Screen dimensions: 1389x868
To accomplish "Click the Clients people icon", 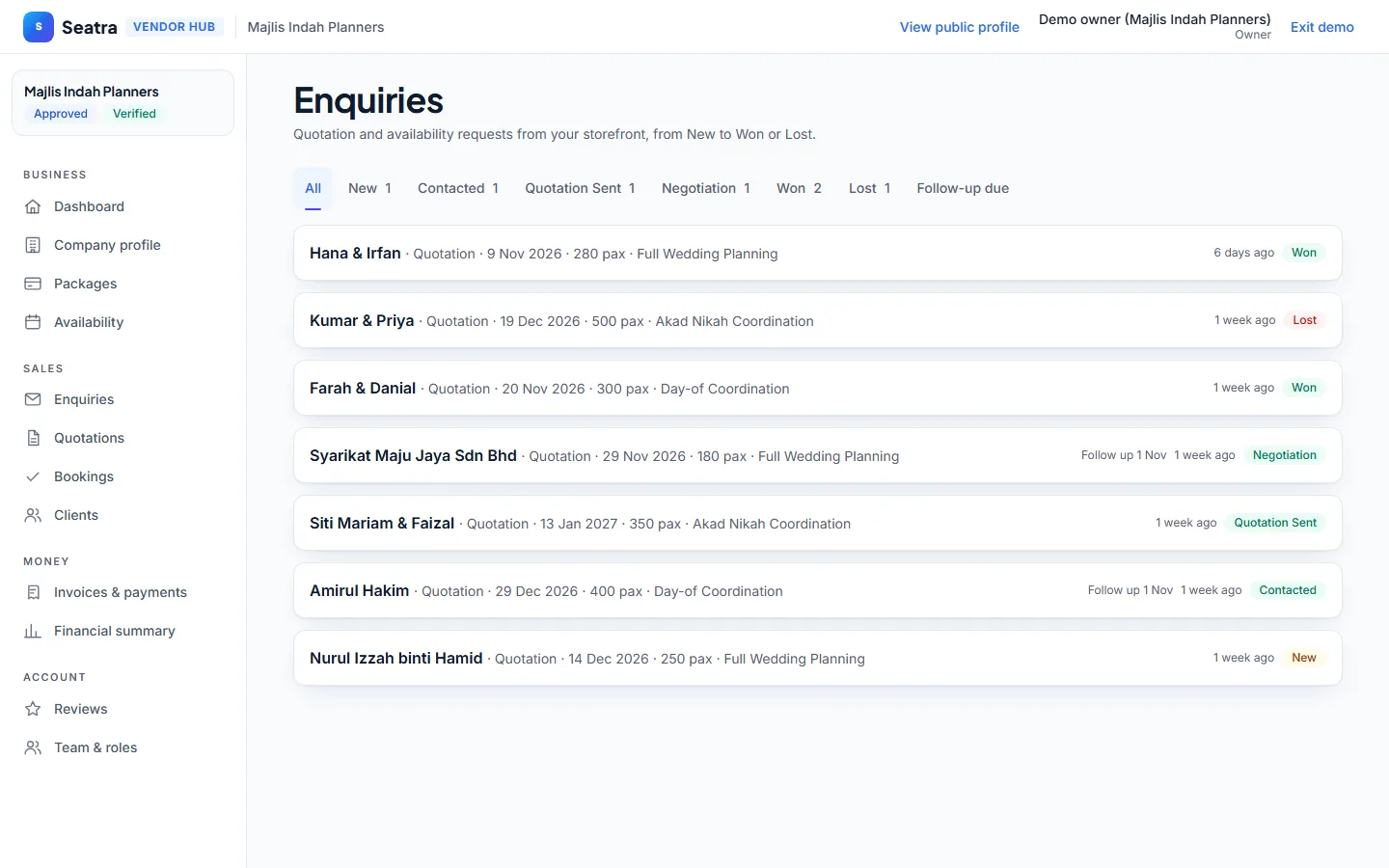I will click(33, 515).
